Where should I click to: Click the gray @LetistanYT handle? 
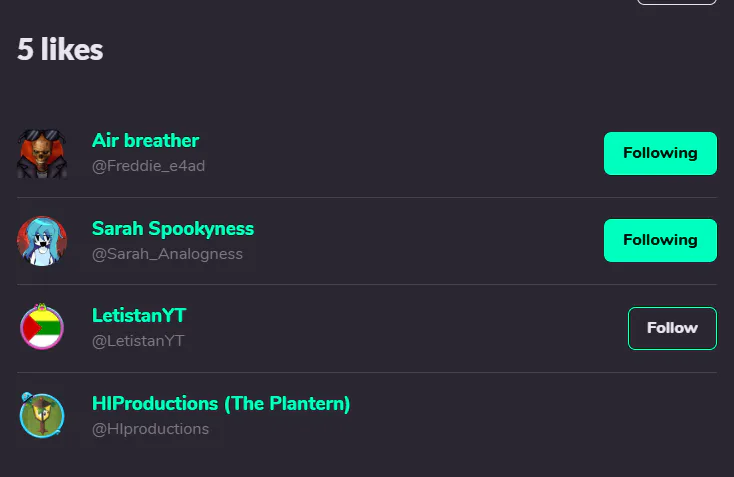coord(138,341)
